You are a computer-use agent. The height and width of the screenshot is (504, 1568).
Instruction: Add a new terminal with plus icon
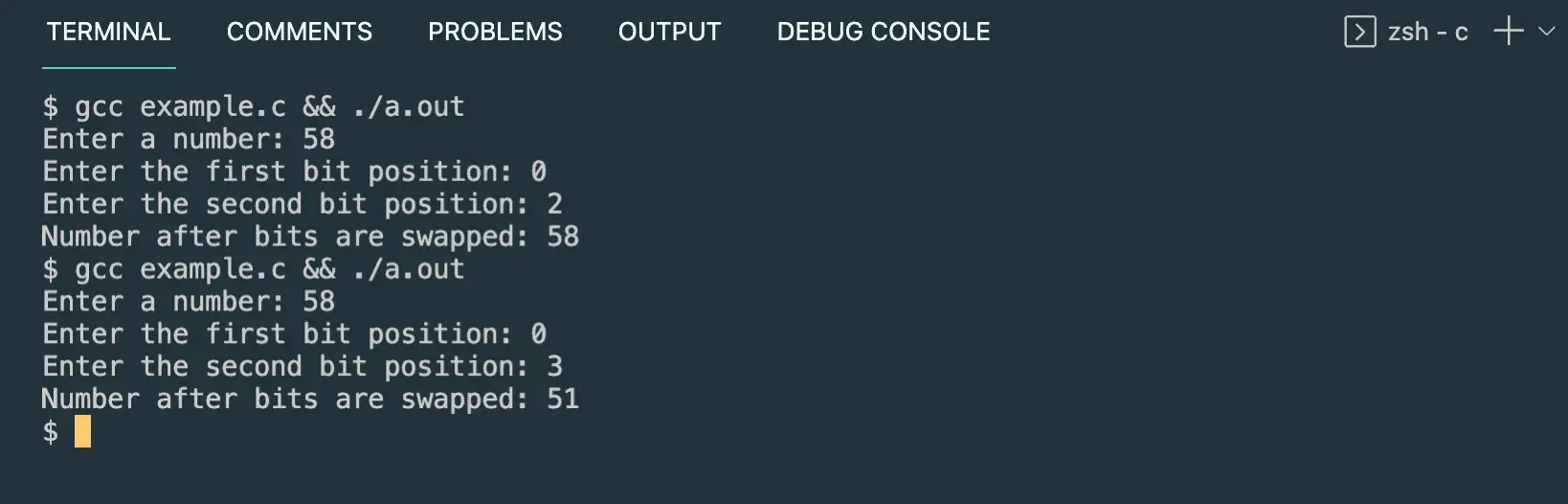point(1509,31)
